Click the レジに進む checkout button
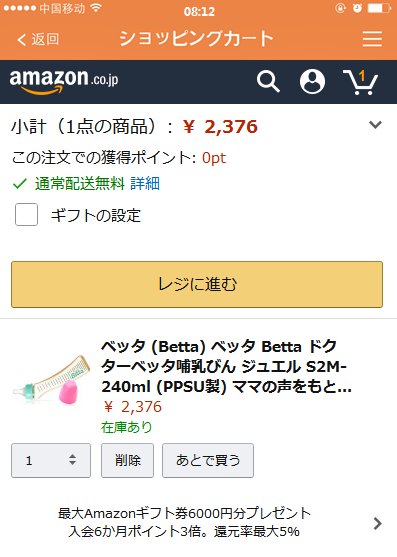The width and height of the screenshot is (397, 557). tap(197, 285)
